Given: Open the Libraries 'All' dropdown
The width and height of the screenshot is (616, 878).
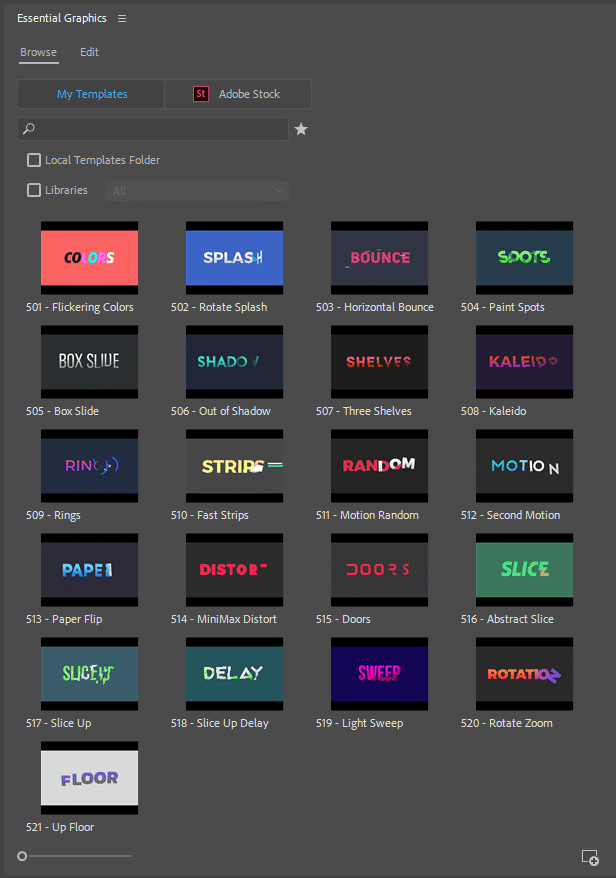Looking at the screenshot, I should pyautogui.click(x=197, y=191).
